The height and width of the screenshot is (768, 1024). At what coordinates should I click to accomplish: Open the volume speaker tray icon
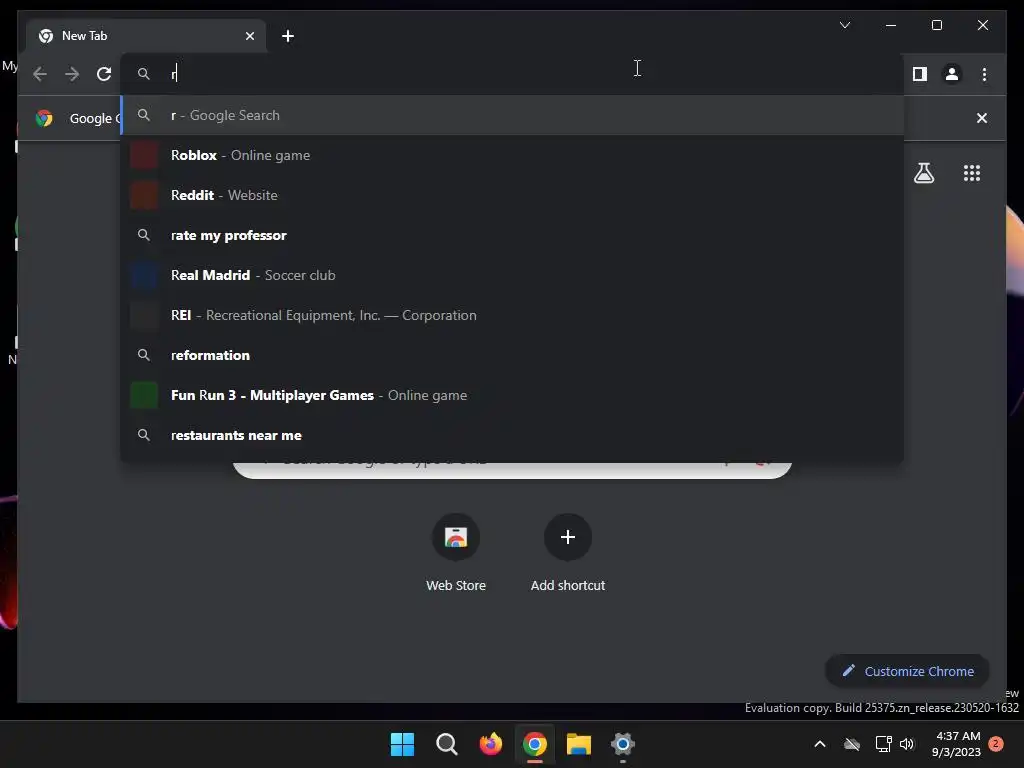[907, 744]
